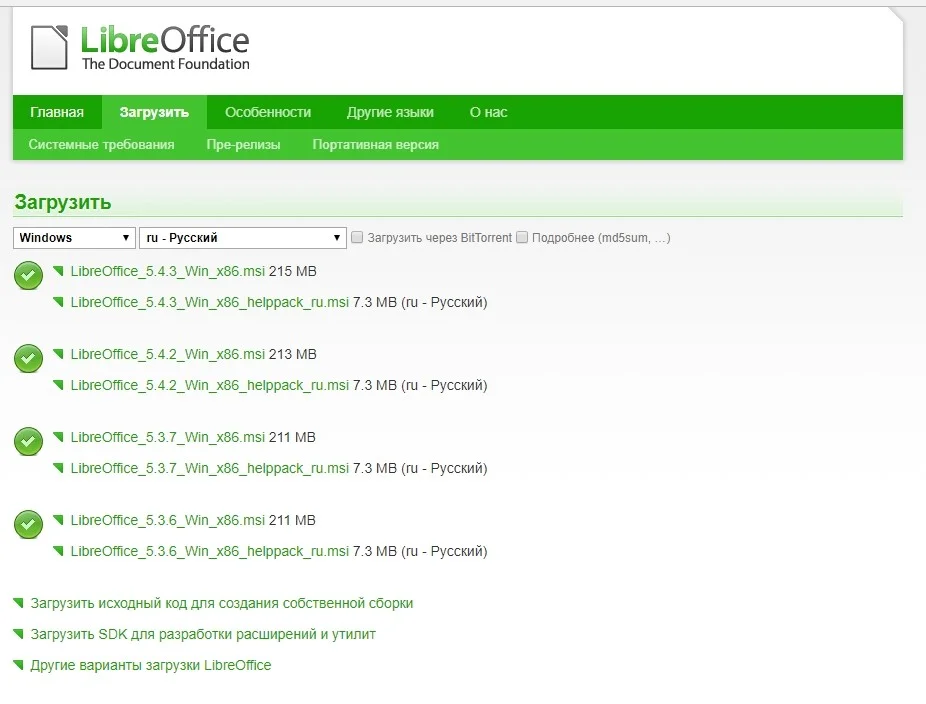Open 'Загрузить исходный код' source code link
The height and width of the screenshot is (704, 926).
tap(222, 603)
